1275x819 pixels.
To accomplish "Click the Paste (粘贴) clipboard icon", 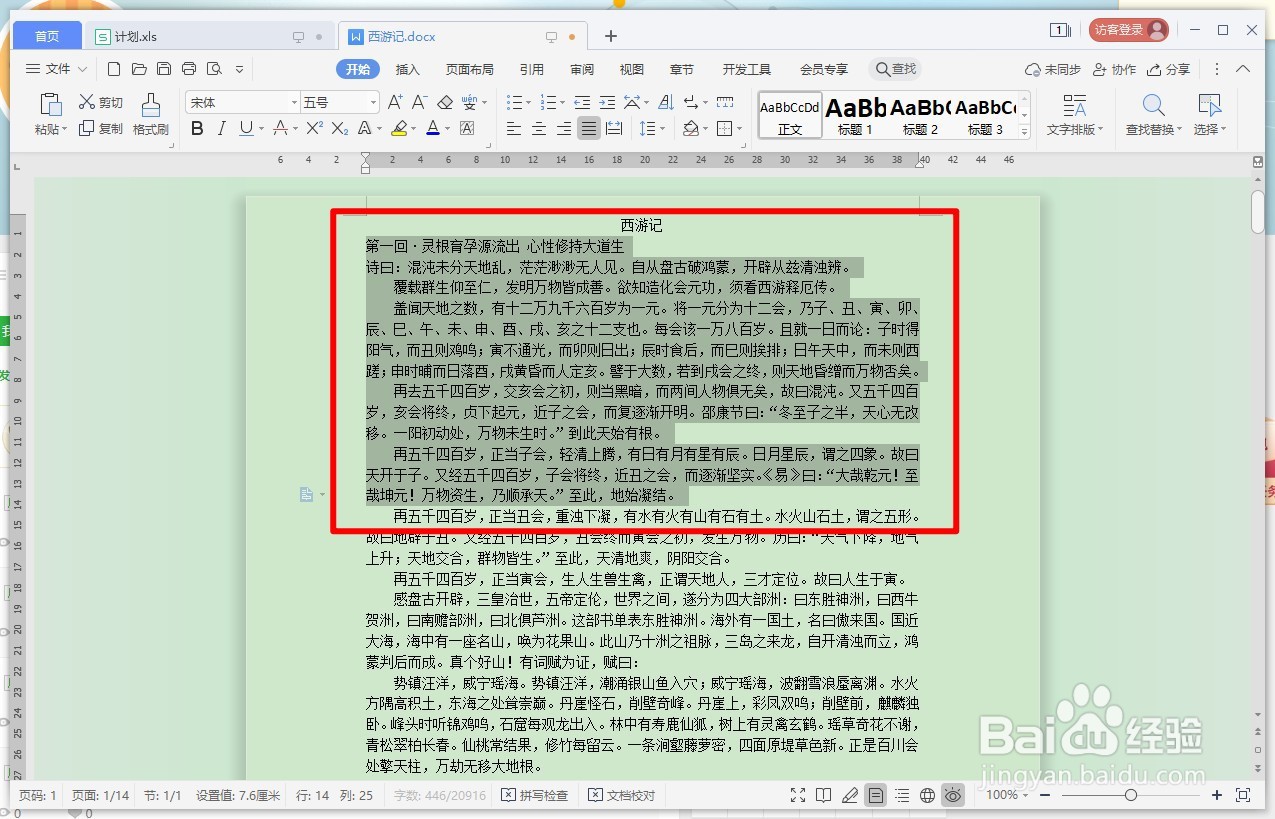I will click(x=50, y=104).
